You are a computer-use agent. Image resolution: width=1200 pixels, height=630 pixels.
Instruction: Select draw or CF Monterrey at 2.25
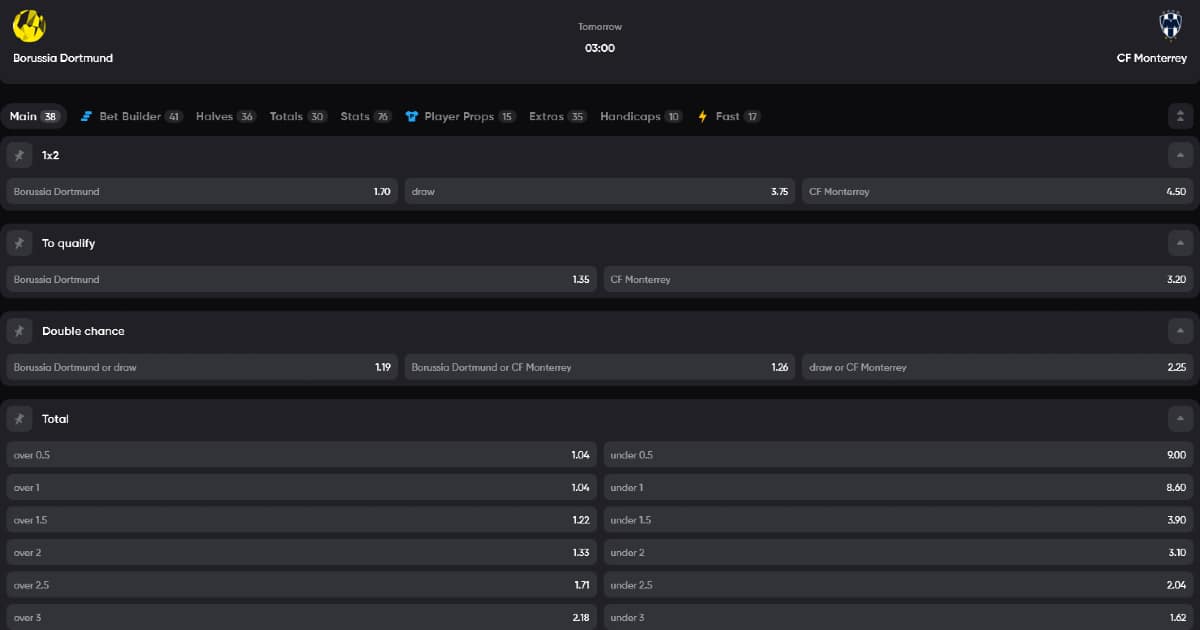pos(998,367)
